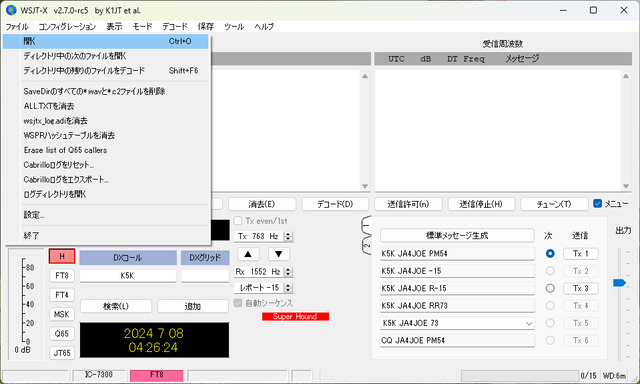This screenshot has height=384, width=640.
Task: Click the pink FT8 status bar label
Action: tap(157, 375)
